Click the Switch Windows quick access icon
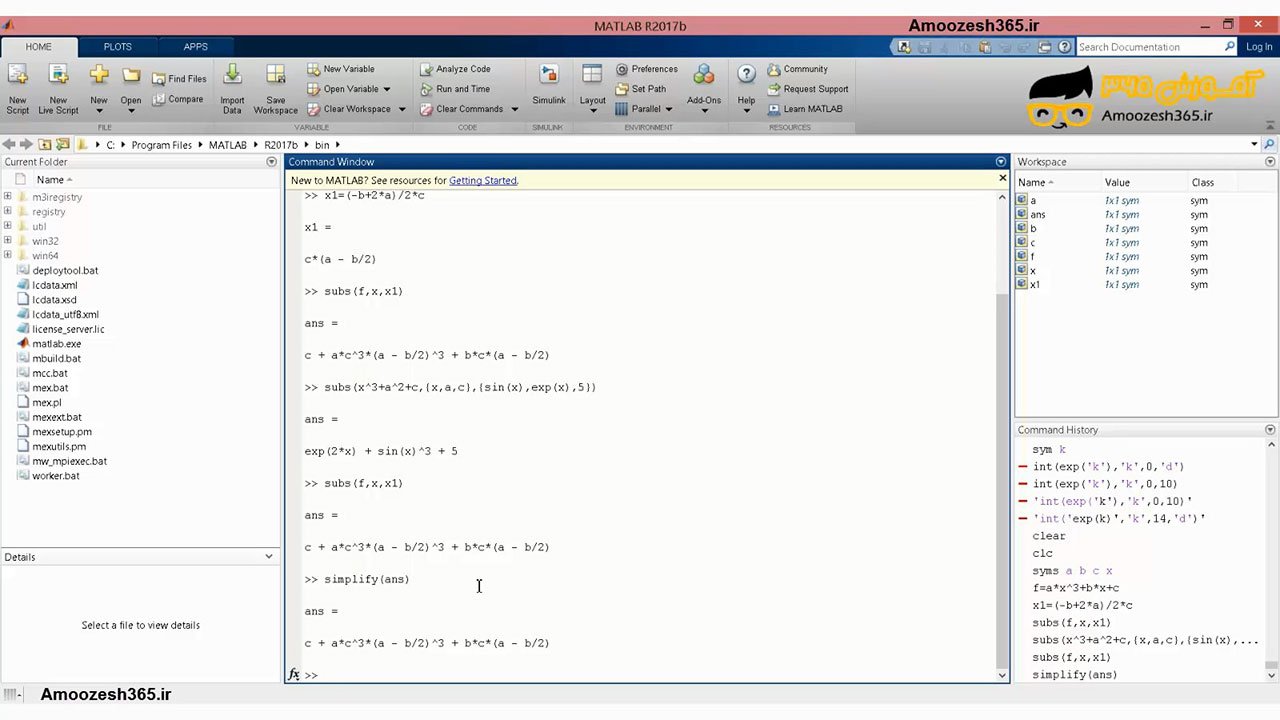 (x=1045, y=47)
